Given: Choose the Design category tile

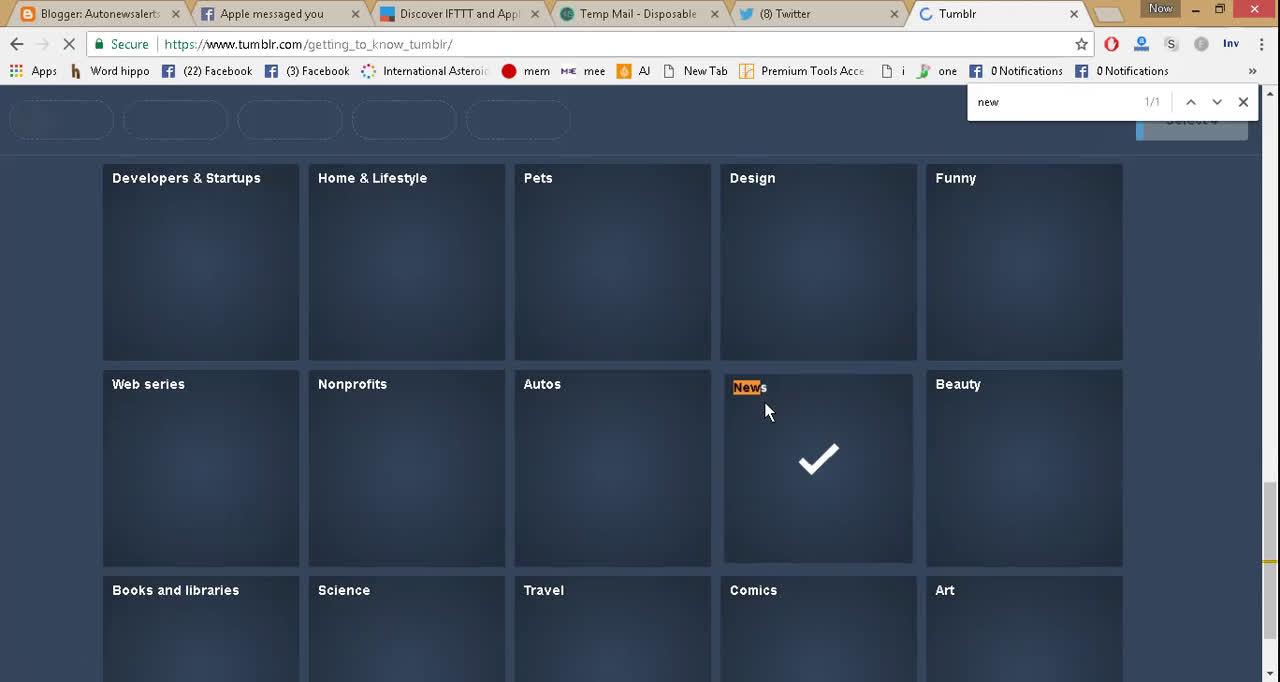Looking at the screenshot, I should 818,262.
